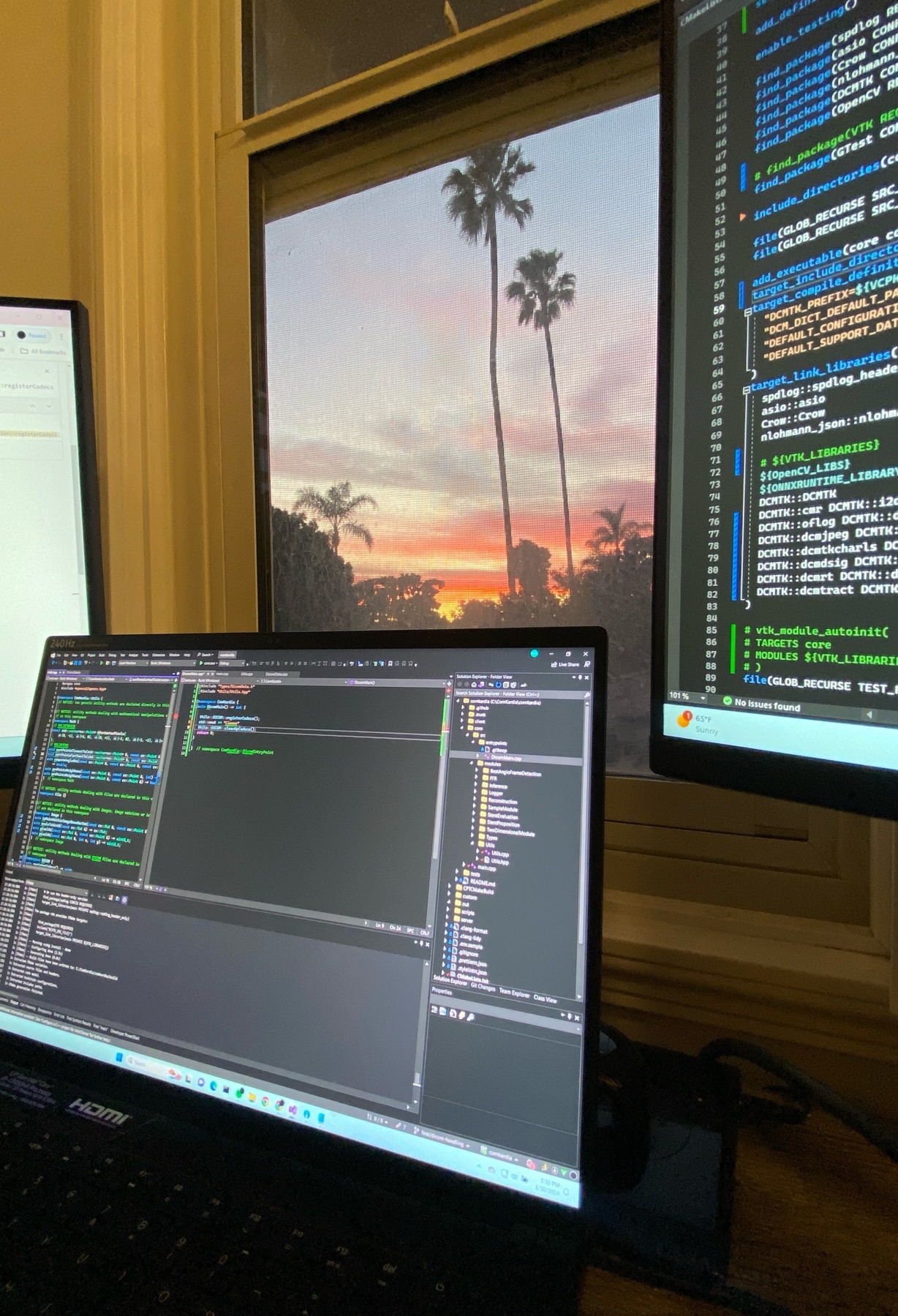
Task: Collapse the entrypoints folder
Action: pos(473,742)
